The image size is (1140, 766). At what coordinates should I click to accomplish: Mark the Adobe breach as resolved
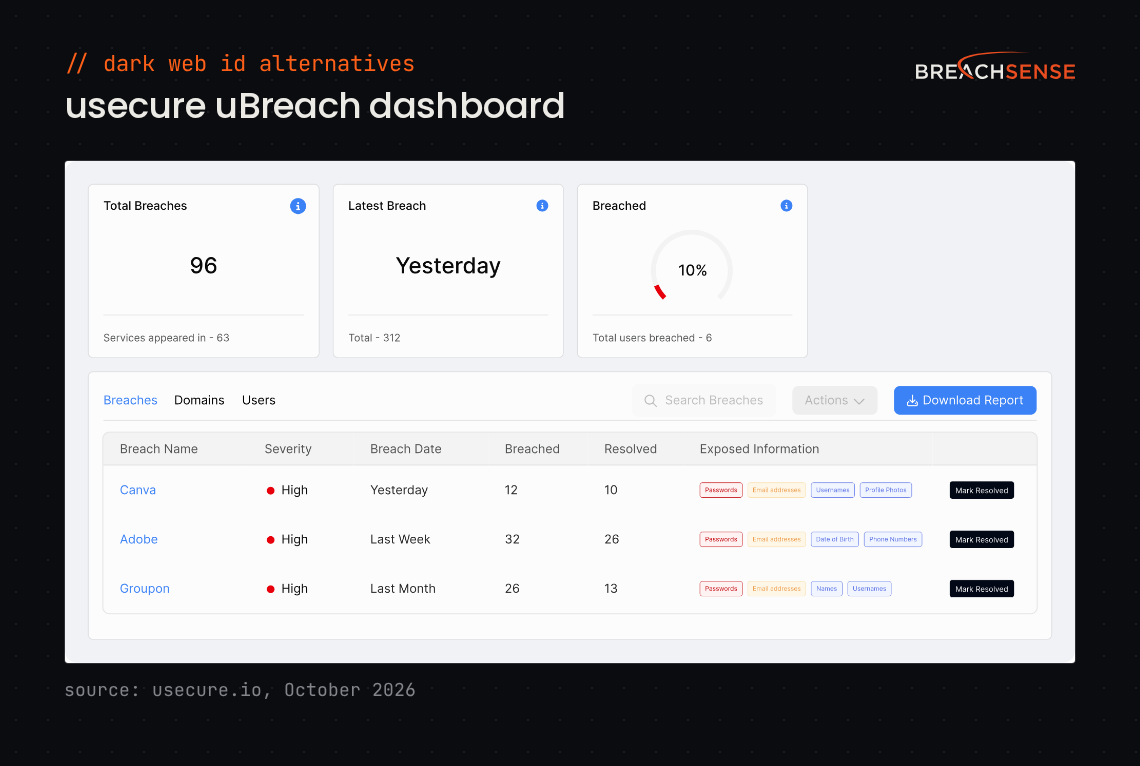click(x=982, y=540)
